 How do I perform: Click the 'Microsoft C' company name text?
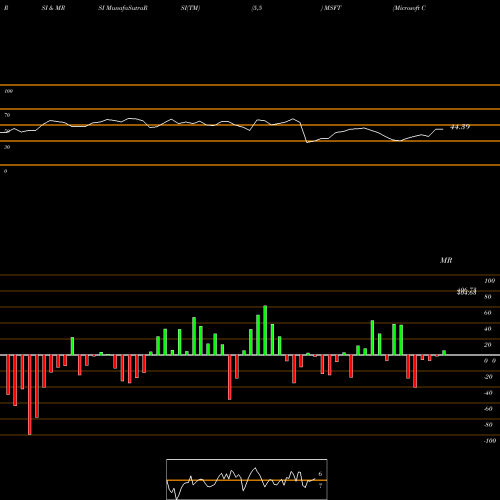409,8
